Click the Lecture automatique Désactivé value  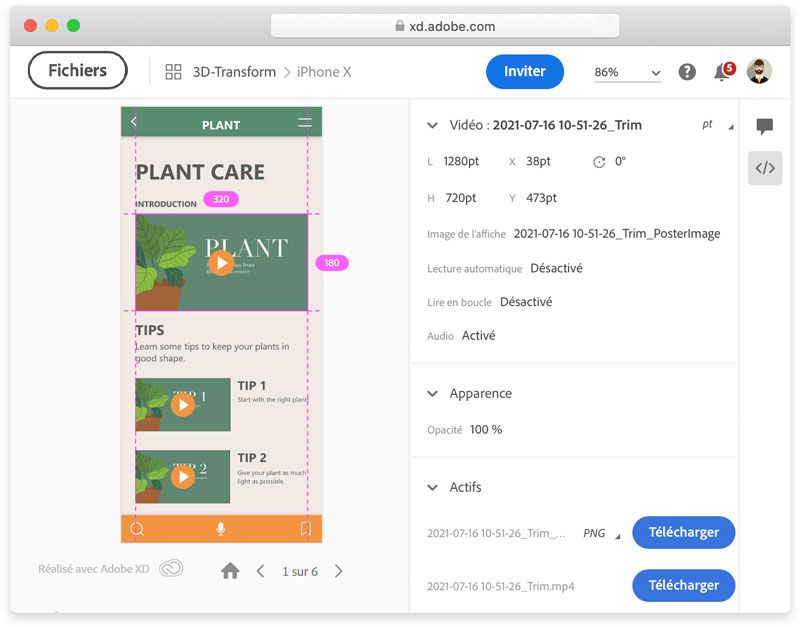pyautogui.click(x=556, y=268)
